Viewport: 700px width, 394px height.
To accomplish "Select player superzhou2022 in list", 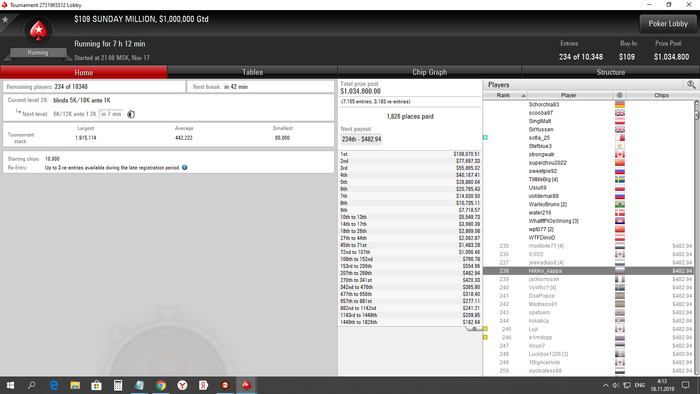I will tap(547, 163).
